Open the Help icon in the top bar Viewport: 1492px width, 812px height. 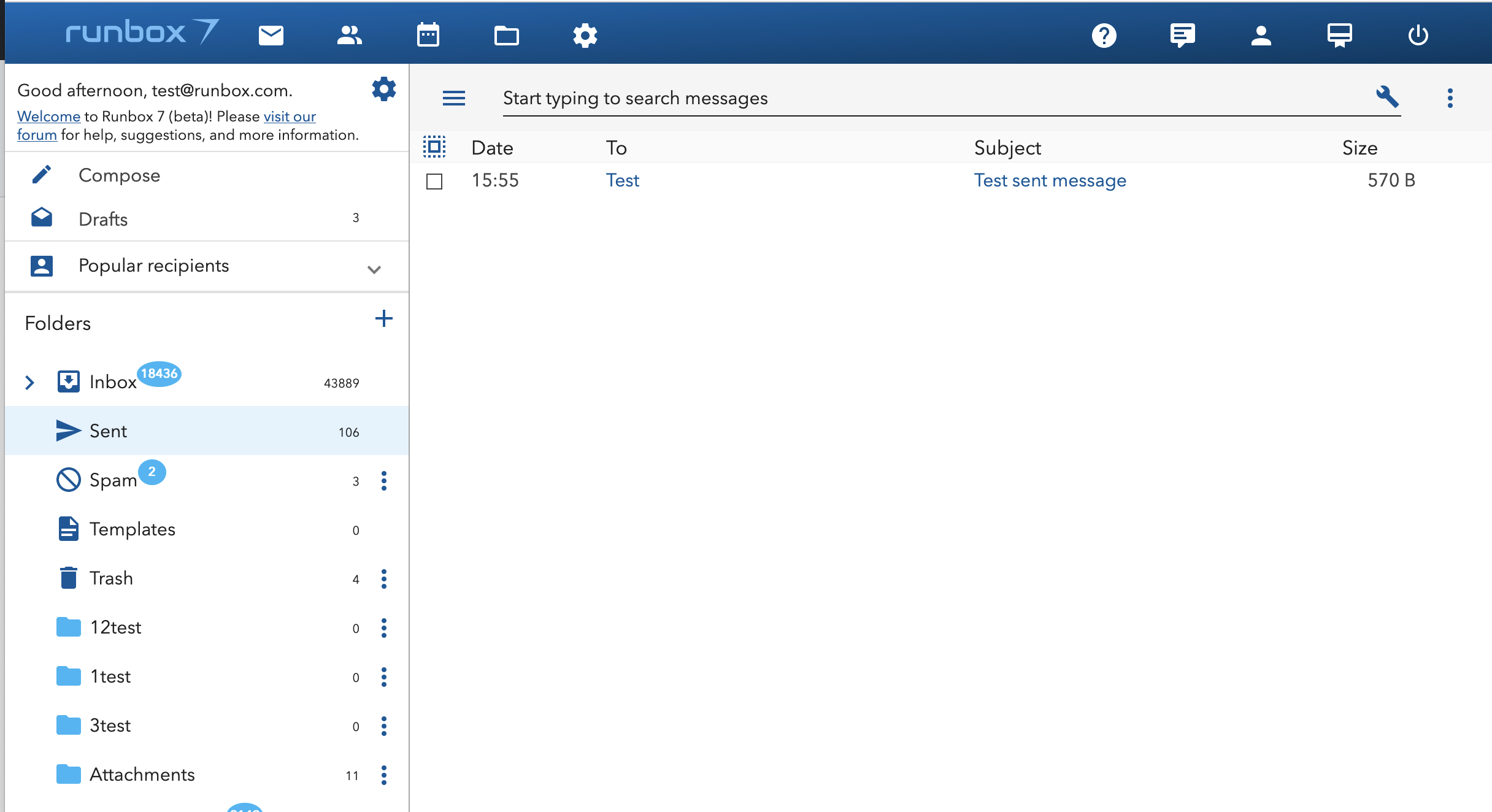tap(1104, 35)
